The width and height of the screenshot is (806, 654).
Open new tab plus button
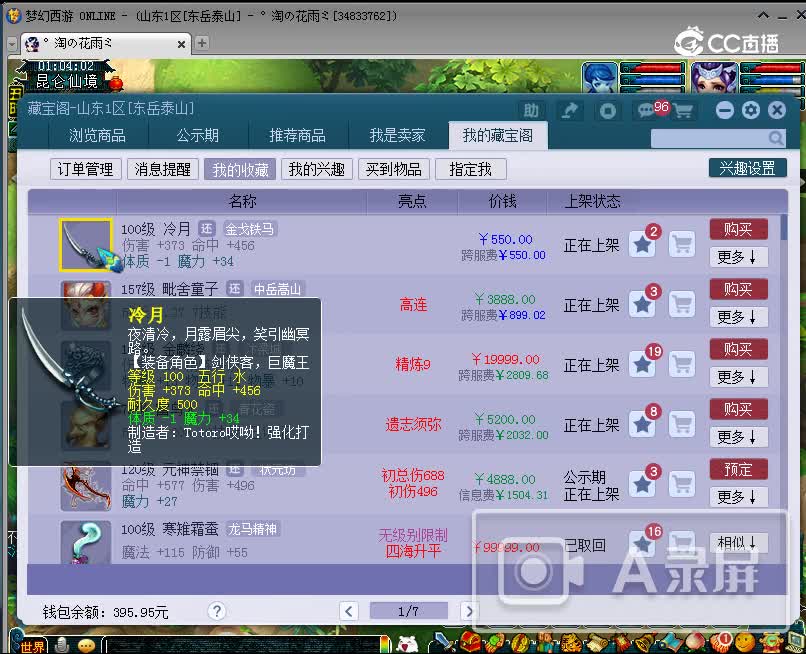tap(202, 43)
